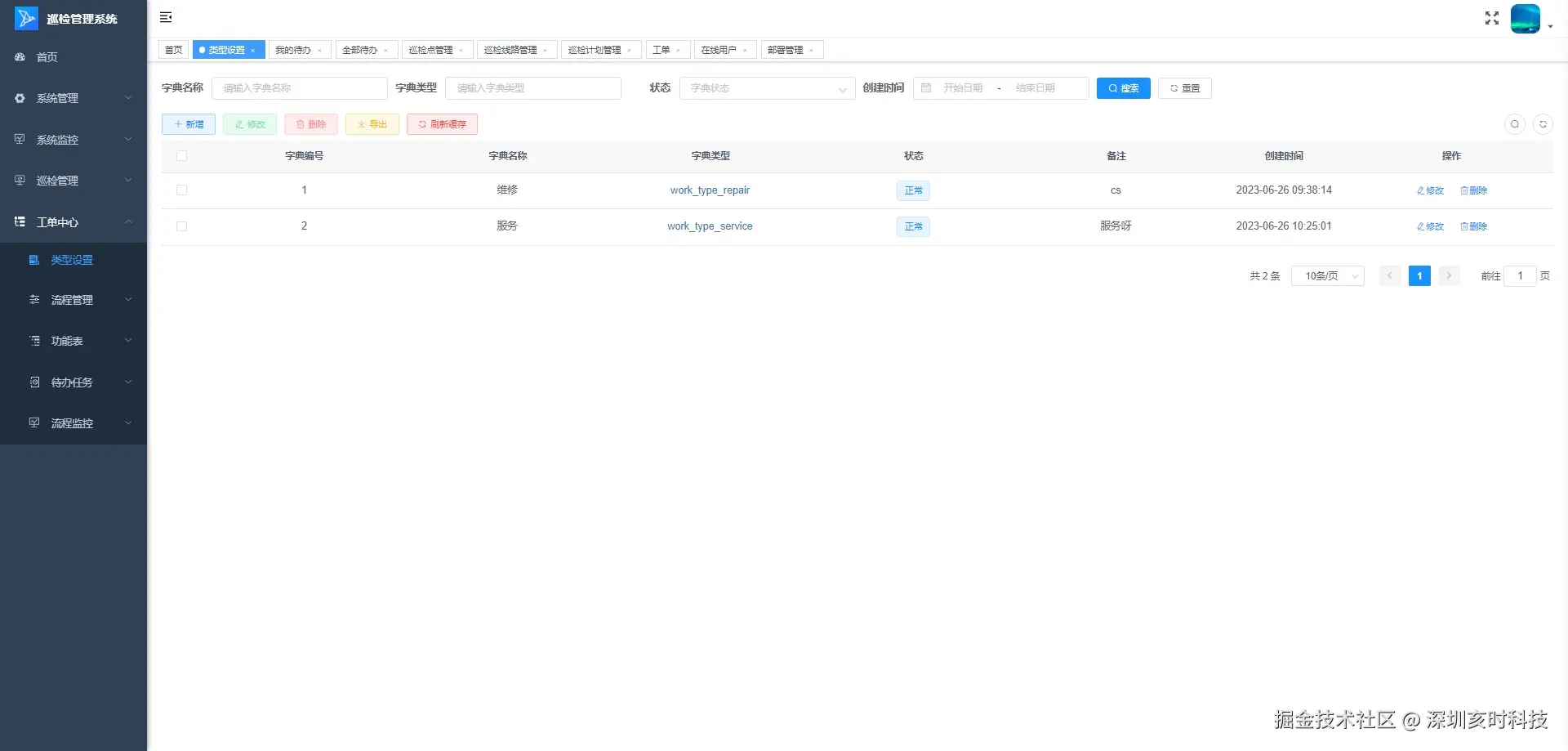Expand the 流程管理 submenu chevron
Image resolution: width=1568 pixels, height=751 pixels.
click(128, 300)
